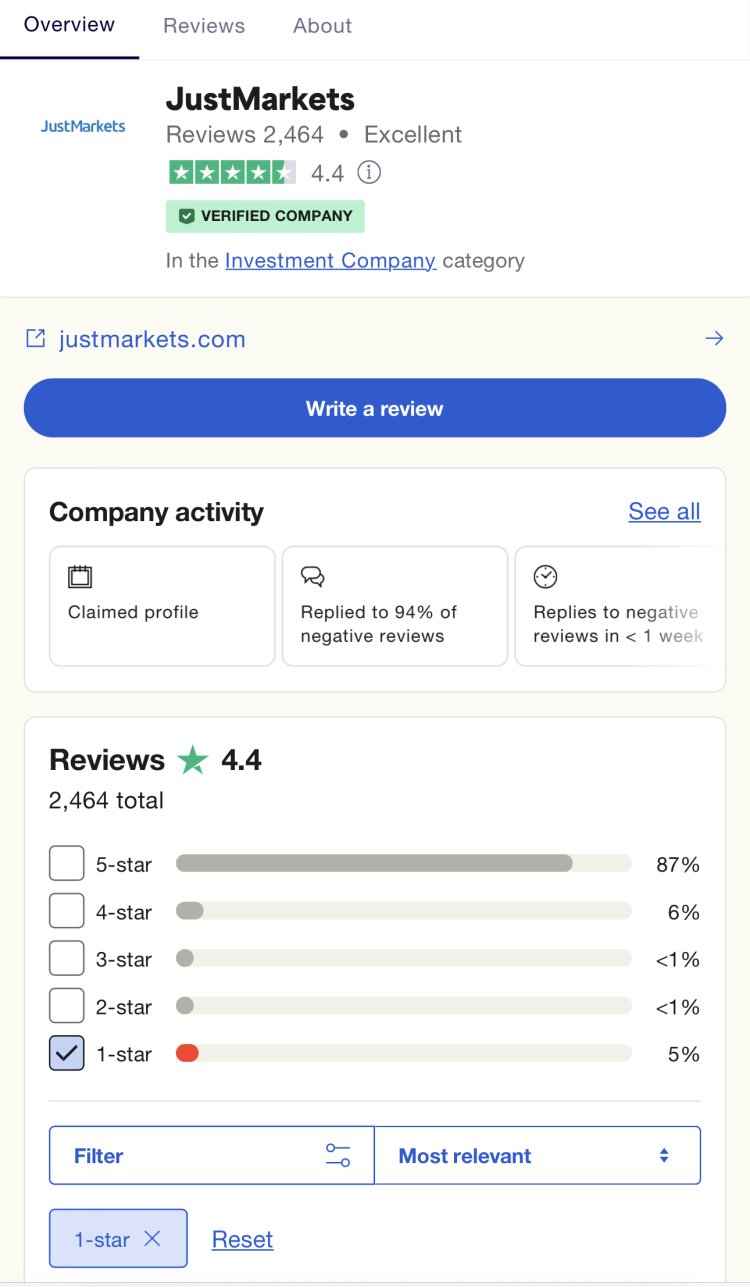Image resolution: width=750 pixels, height=1287 pixels.
Task: Click the green checkmark on Verified Company badge
Action: click(185, 216)
